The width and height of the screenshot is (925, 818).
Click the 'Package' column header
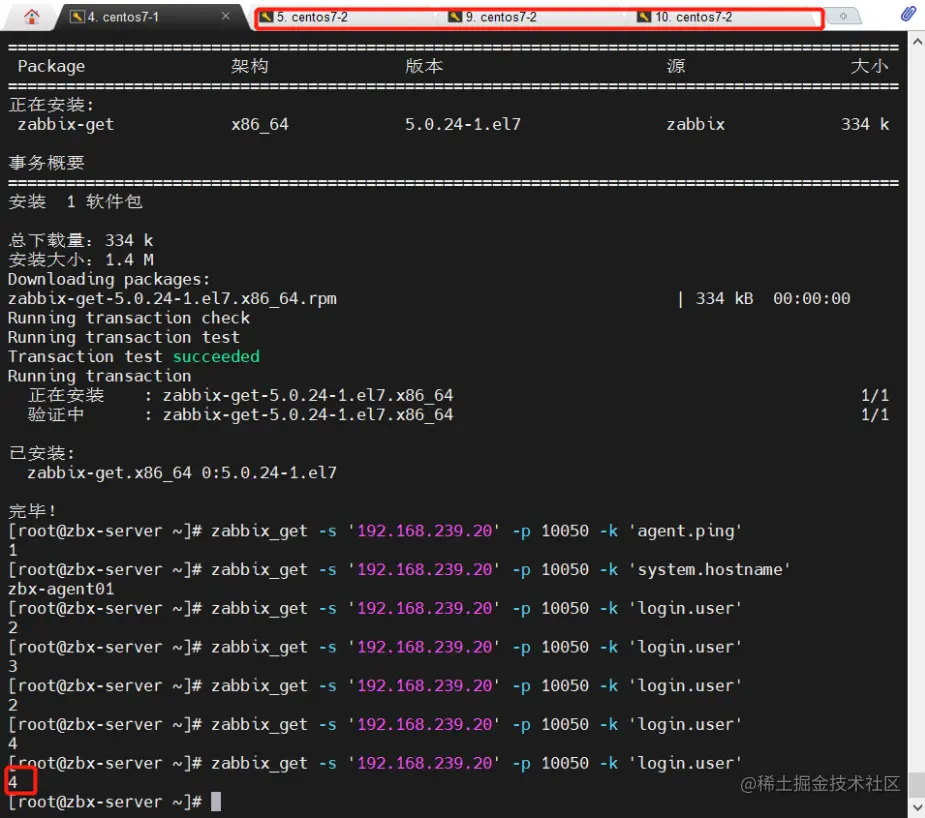(51, 66)
